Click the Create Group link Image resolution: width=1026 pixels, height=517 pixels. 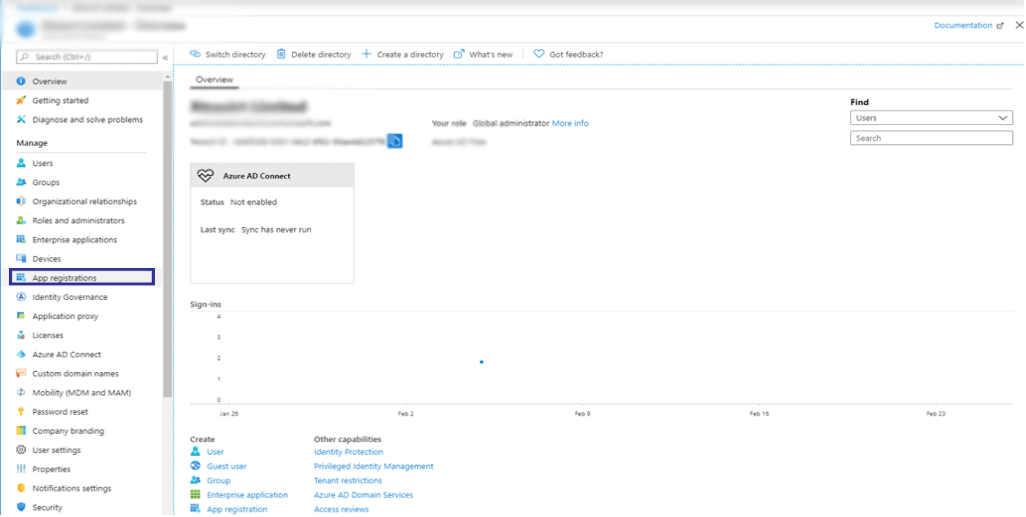click(219, 480)
